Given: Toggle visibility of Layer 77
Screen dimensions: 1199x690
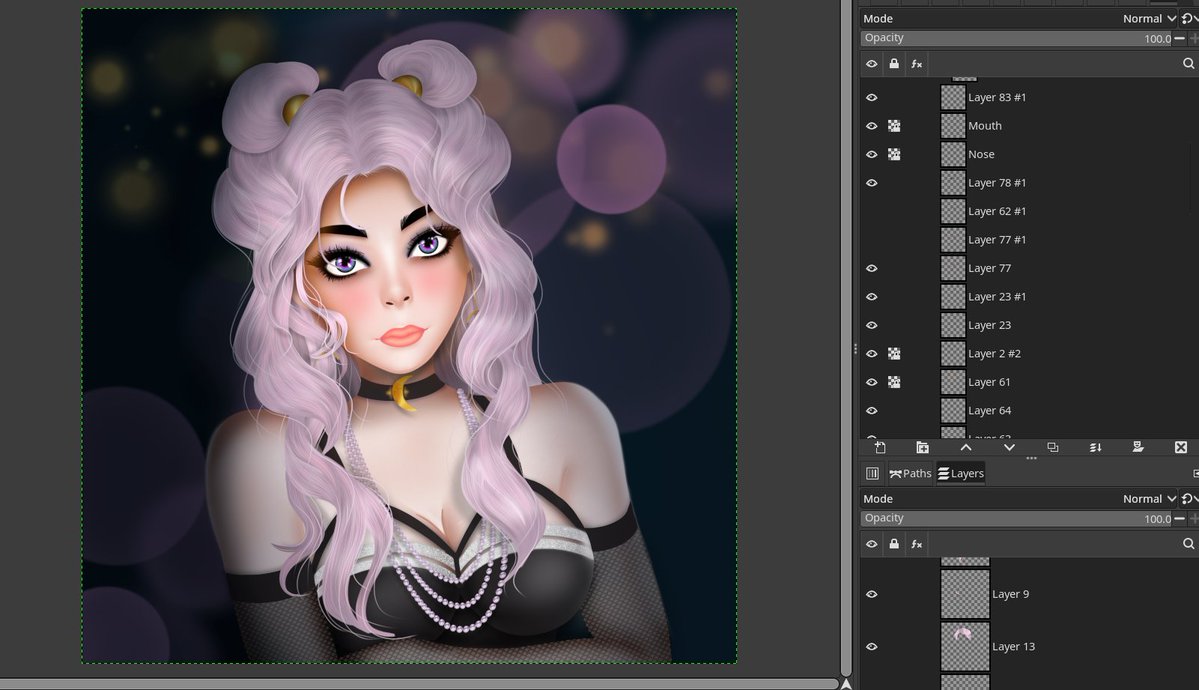Looking at the screenshot, I should click(x=872, y=269).
